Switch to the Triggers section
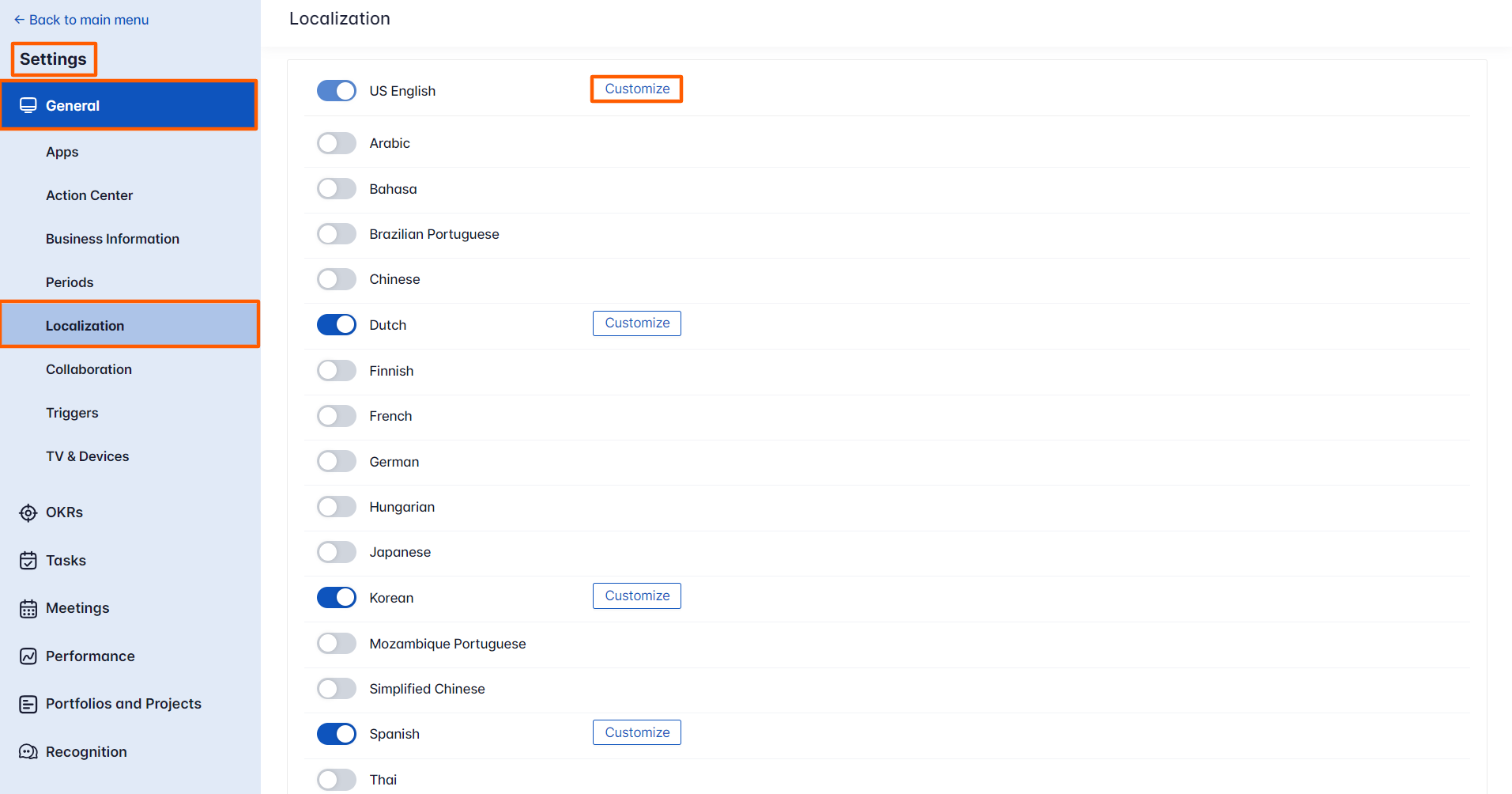The width and height of the screenshot is (1512, 794). [x=72, y=412]
